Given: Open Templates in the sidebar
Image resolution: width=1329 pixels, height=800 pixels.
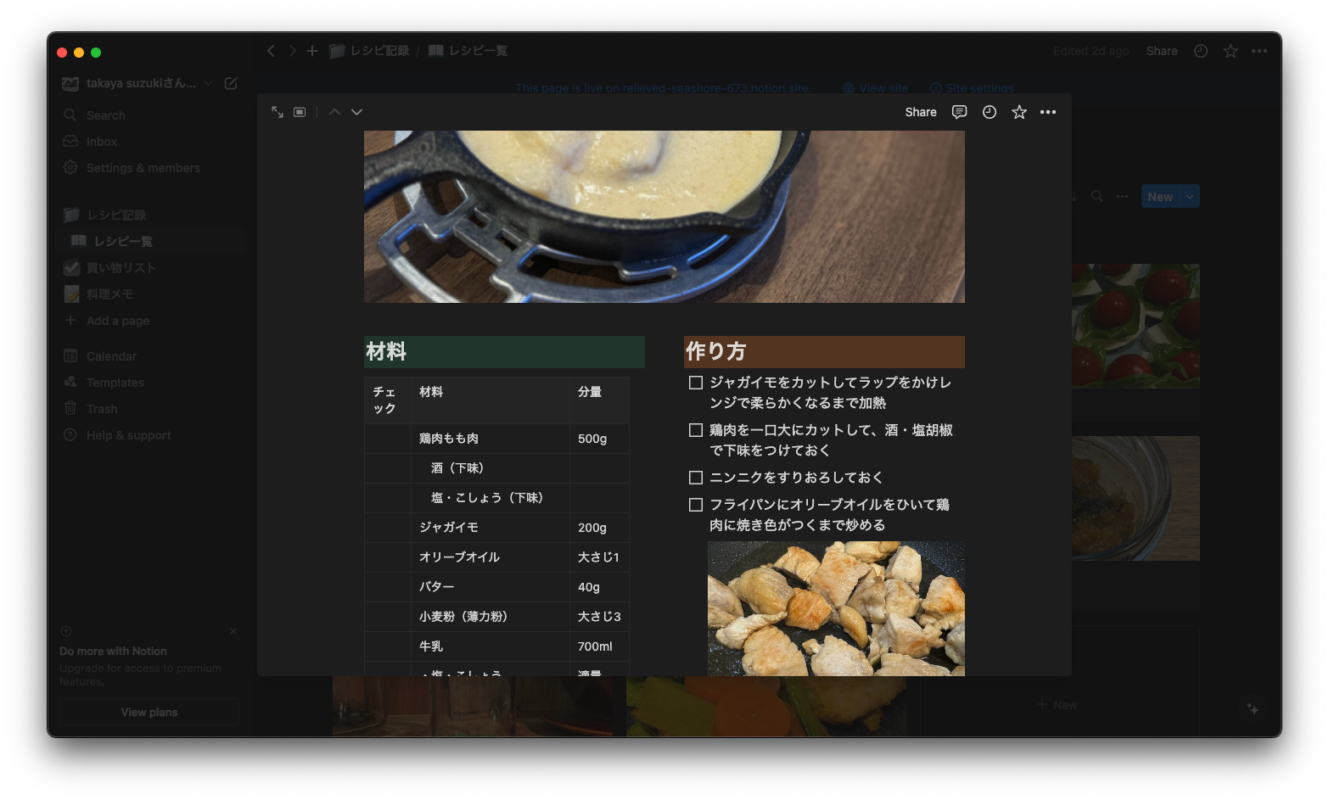Looking at the screenshot, I should pyautogui.click(x=115, y=383).
